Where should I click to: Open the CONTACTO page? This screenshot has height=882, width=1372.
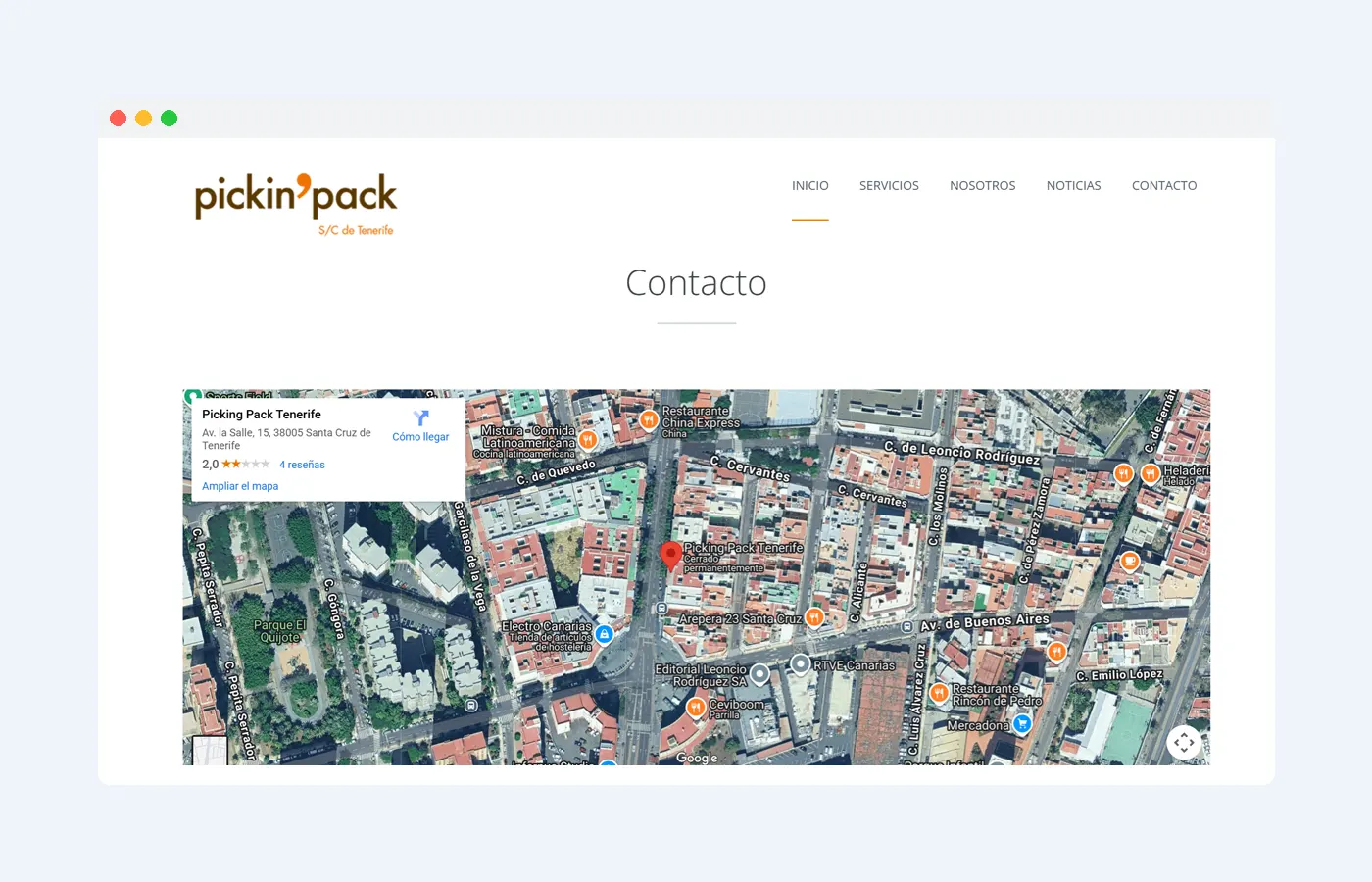click(x=1164, y=185)
